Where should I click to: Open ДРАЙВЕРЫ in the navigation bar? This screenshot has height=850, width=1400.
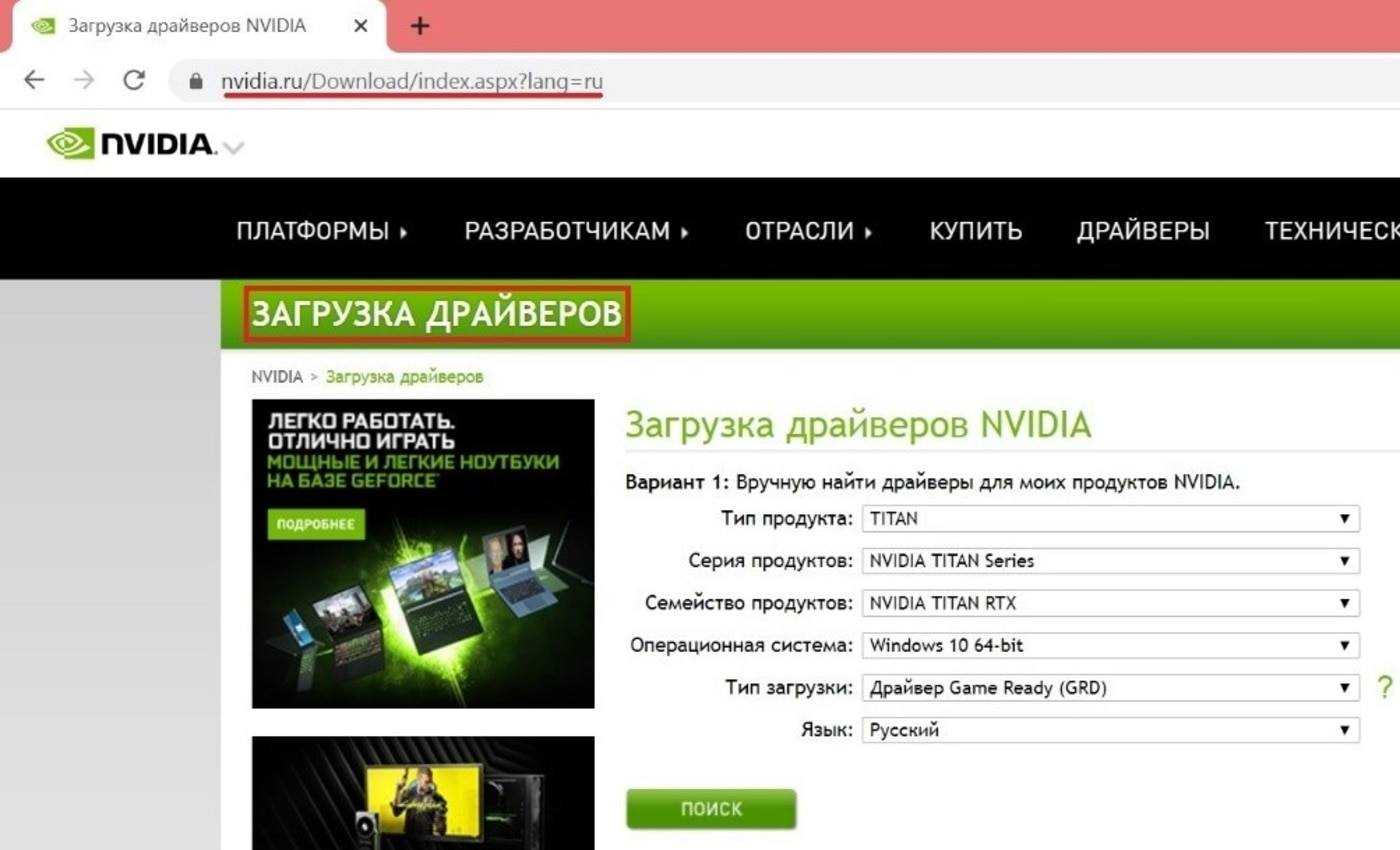pyautogui.click(x=1143, y=231)
